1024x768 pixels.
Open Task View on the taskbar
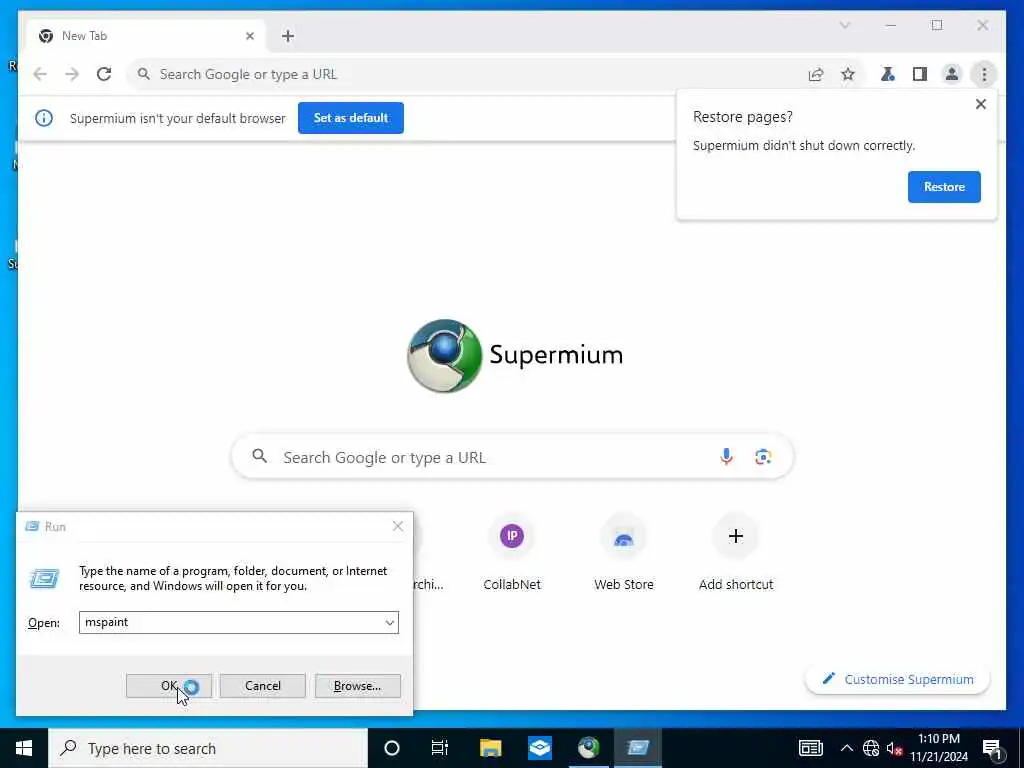(x=440, y=748)
